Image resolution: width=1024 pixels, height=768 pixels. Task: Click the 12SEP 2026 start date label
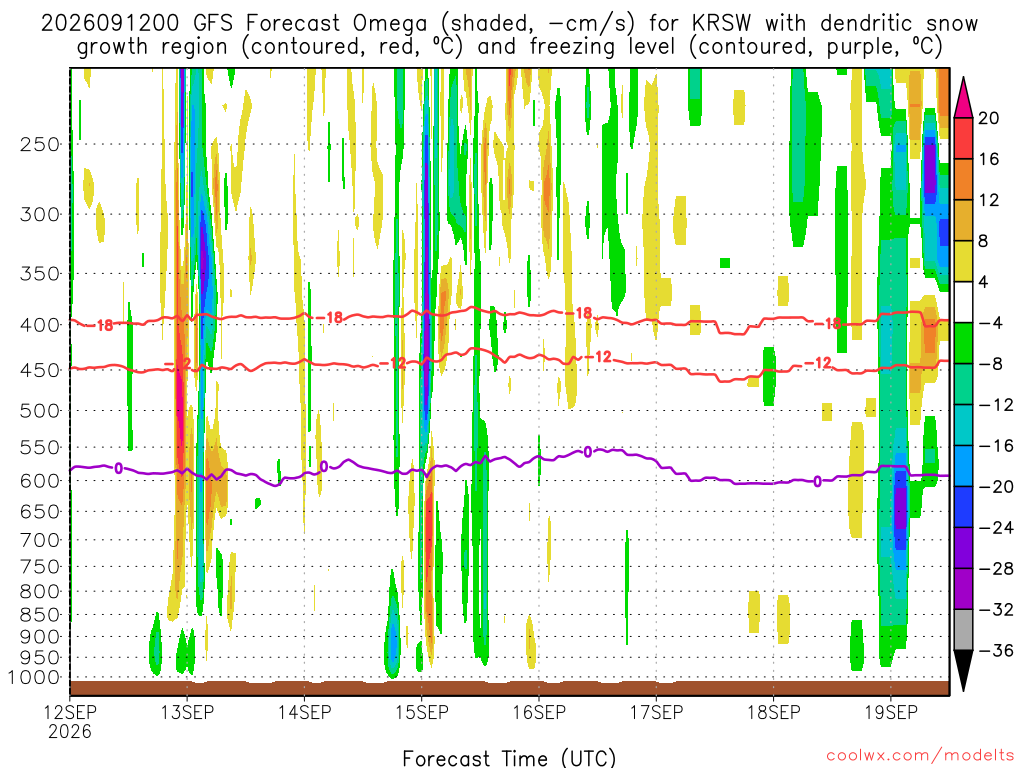[x=70, y=722]
